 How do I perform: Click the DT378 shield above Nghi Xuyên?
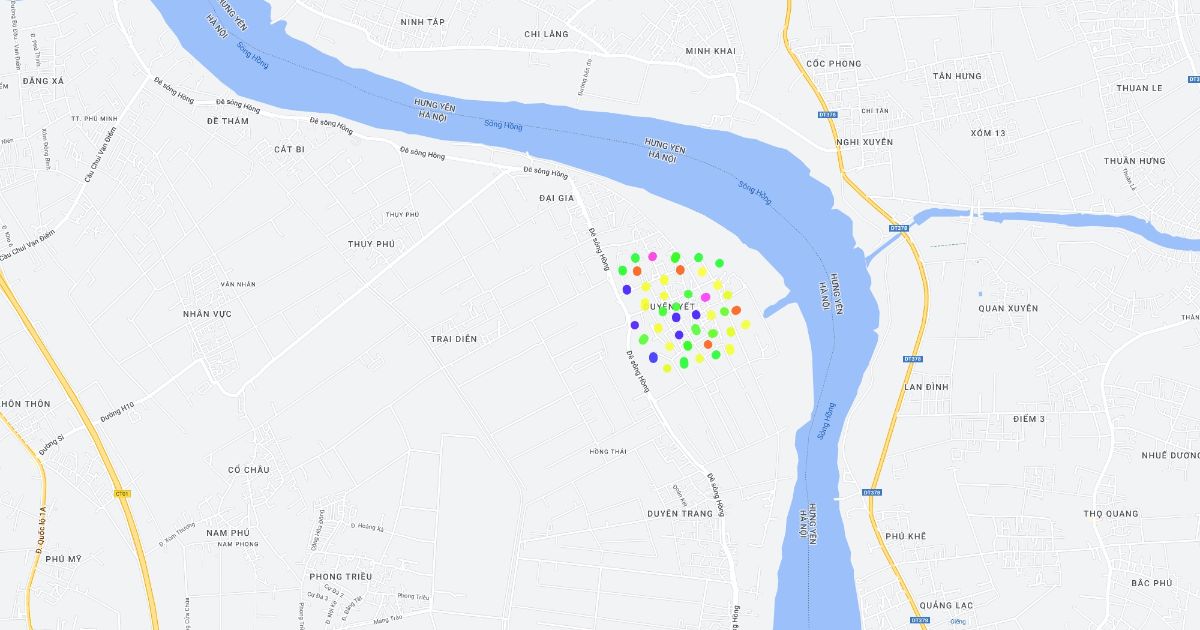click(827, 115)
